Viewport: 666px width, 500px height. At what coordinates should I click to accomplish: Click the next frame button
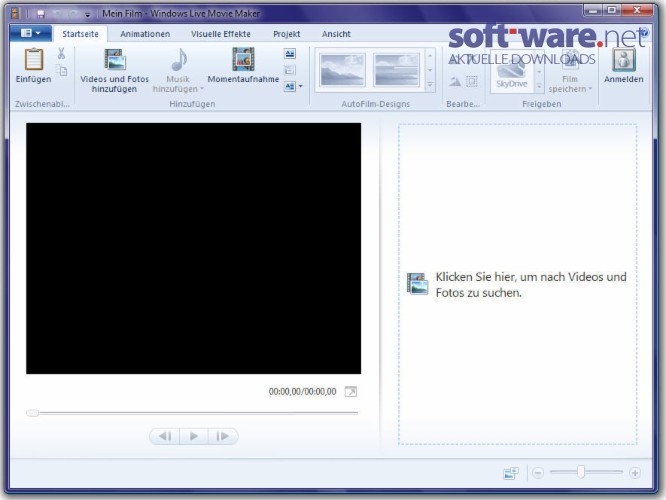(223, 436)
